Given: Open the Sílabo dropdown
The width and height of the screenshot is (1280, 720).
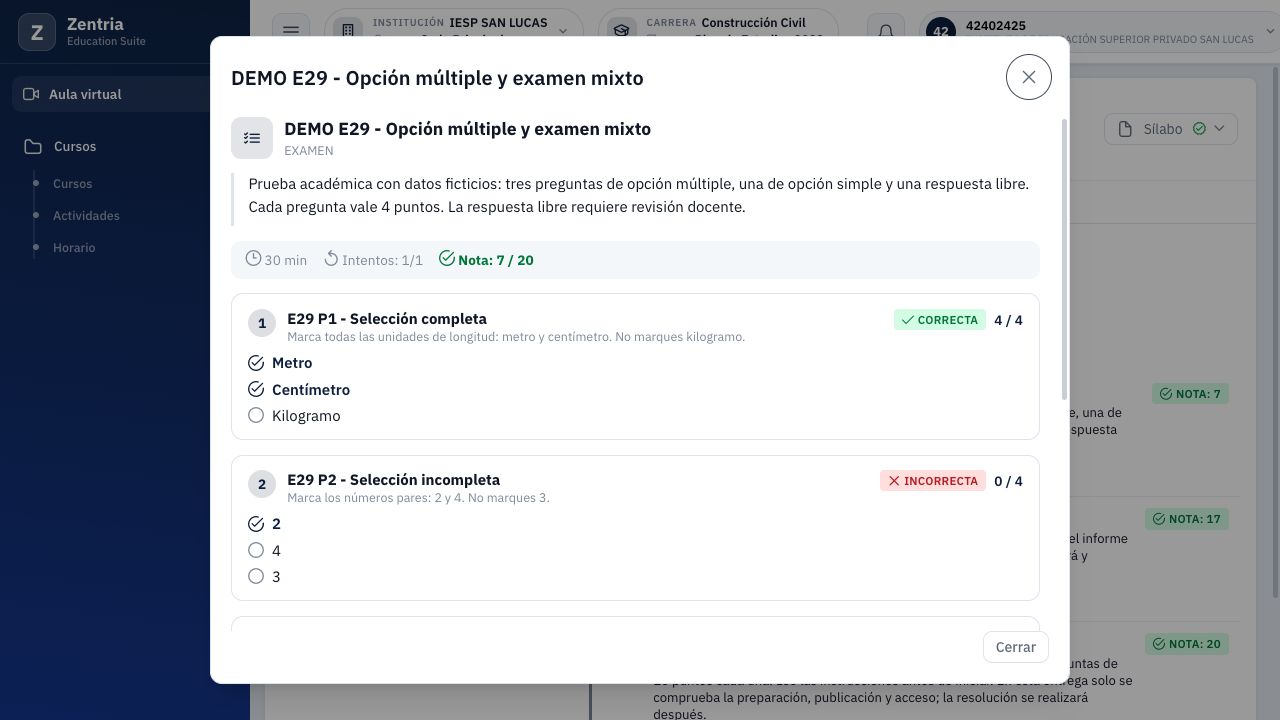Looking at the screenshot, I should [x=1170, y=129].
